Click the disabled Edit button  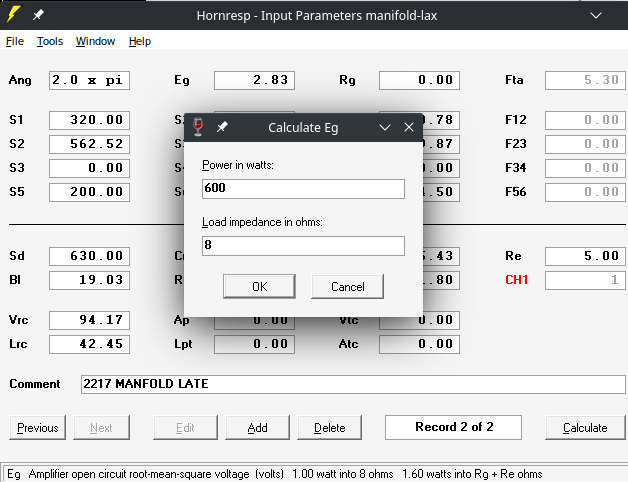pyautogui.click(x=185, y=428)
